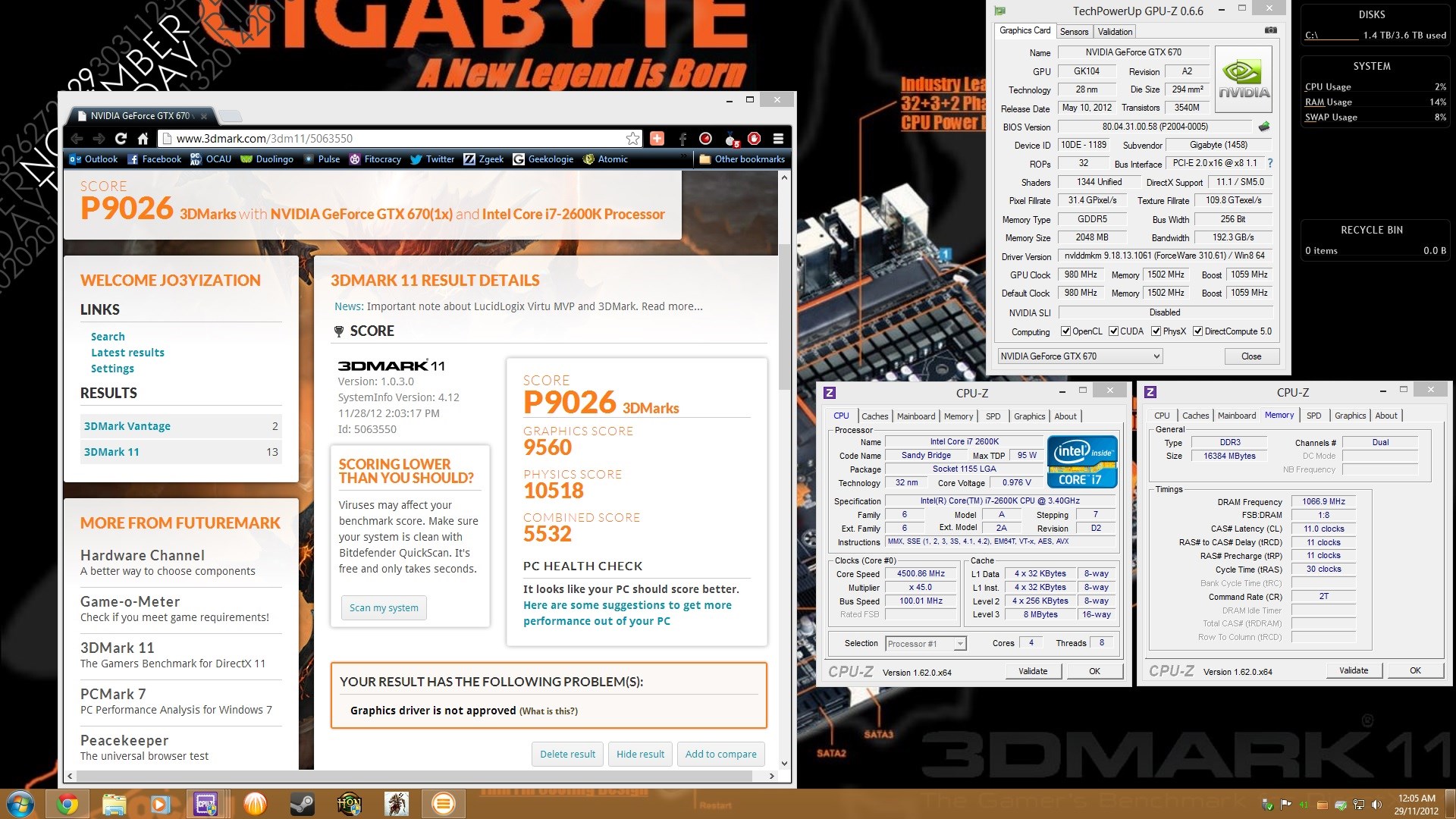Open the performance suggestions link
1456x819 pixels.
click(627, 613)
